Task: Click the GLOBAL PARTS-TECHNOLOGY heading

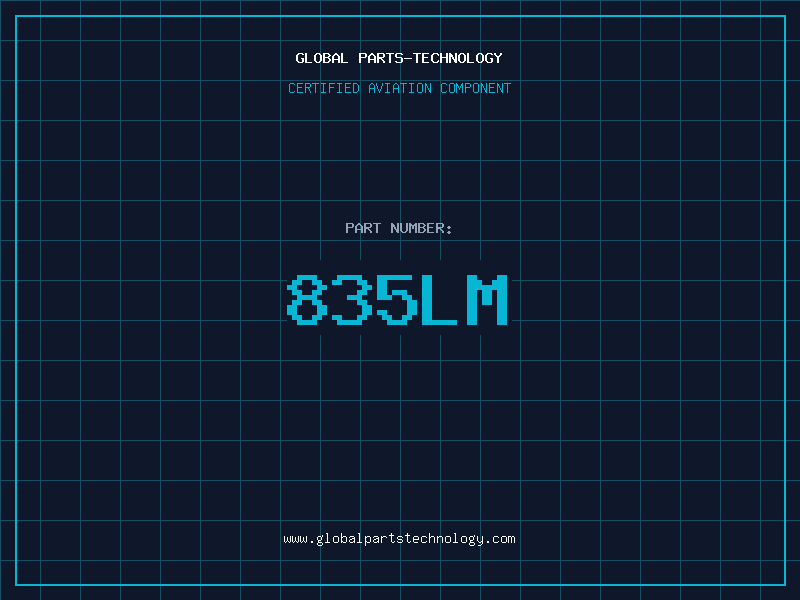Action: coord(399,58)
